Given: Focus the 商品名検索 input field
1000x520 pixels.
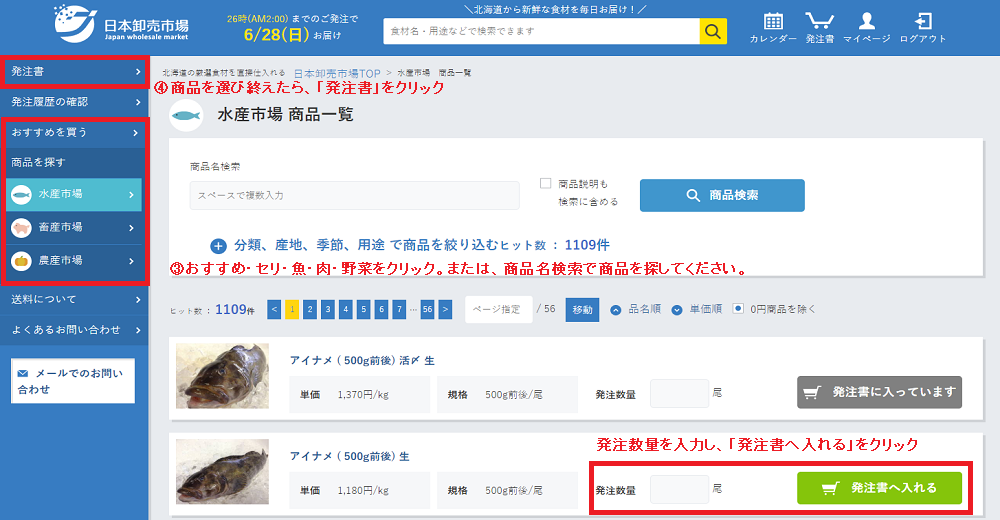Looking at the screenshot, I should click(355, 195).
